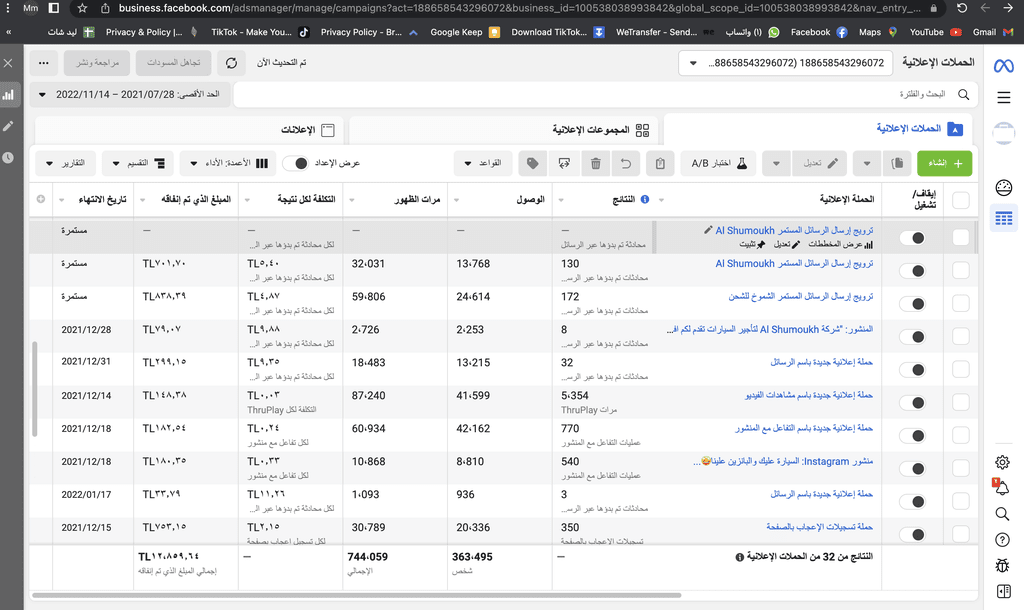Open the notifications bell icon
Screen dimensions: 1024x610
pos(1002,487)
